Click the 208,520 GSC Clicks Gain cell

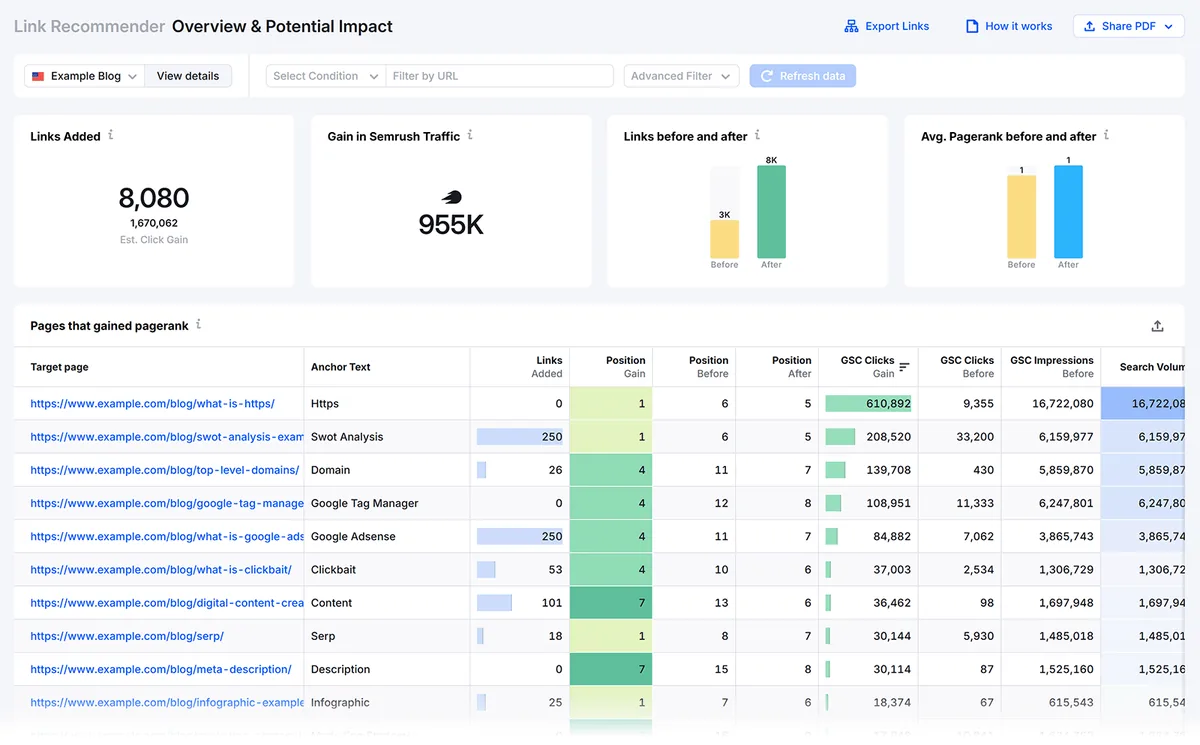pos(868,437)
